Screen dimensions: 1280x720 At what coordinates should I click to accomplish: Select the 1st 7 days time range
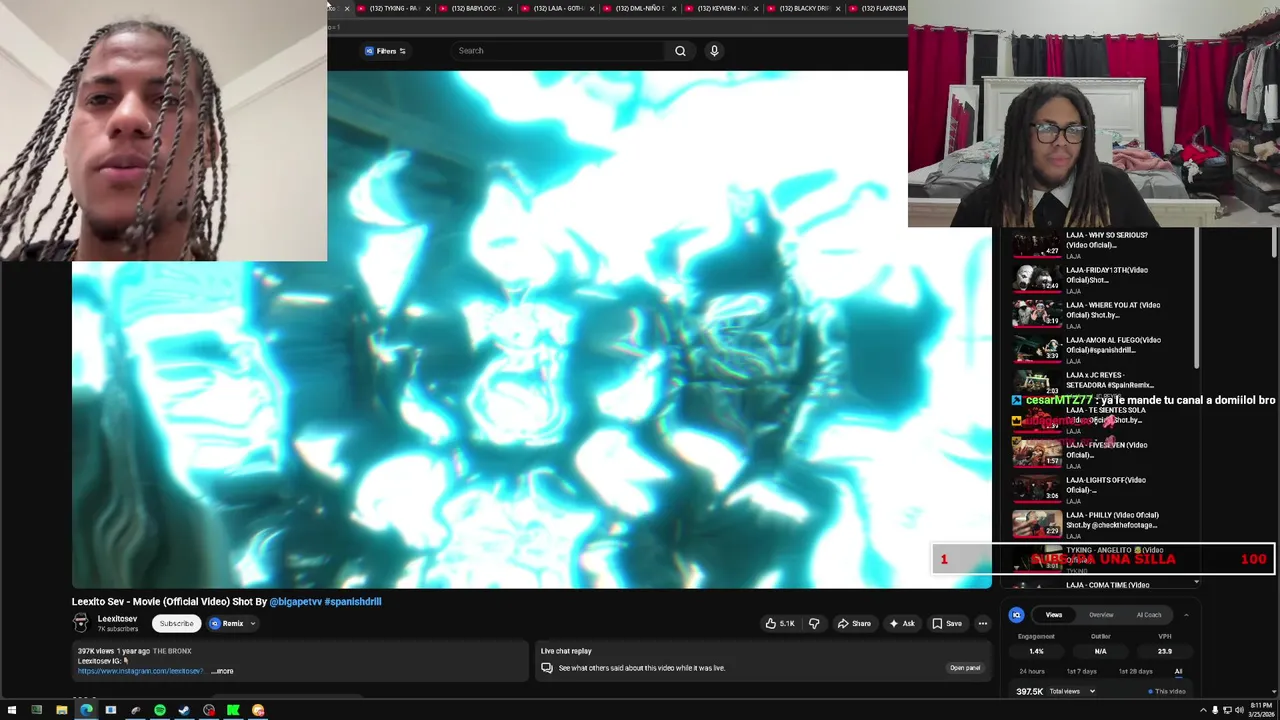coord(1081,672)
